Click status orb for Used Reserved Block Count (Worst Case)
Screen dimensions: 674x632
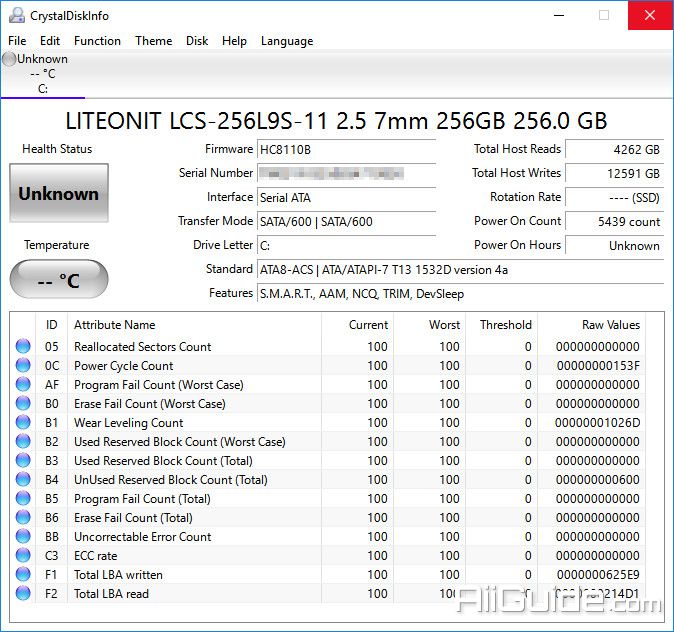click(23, 441)
